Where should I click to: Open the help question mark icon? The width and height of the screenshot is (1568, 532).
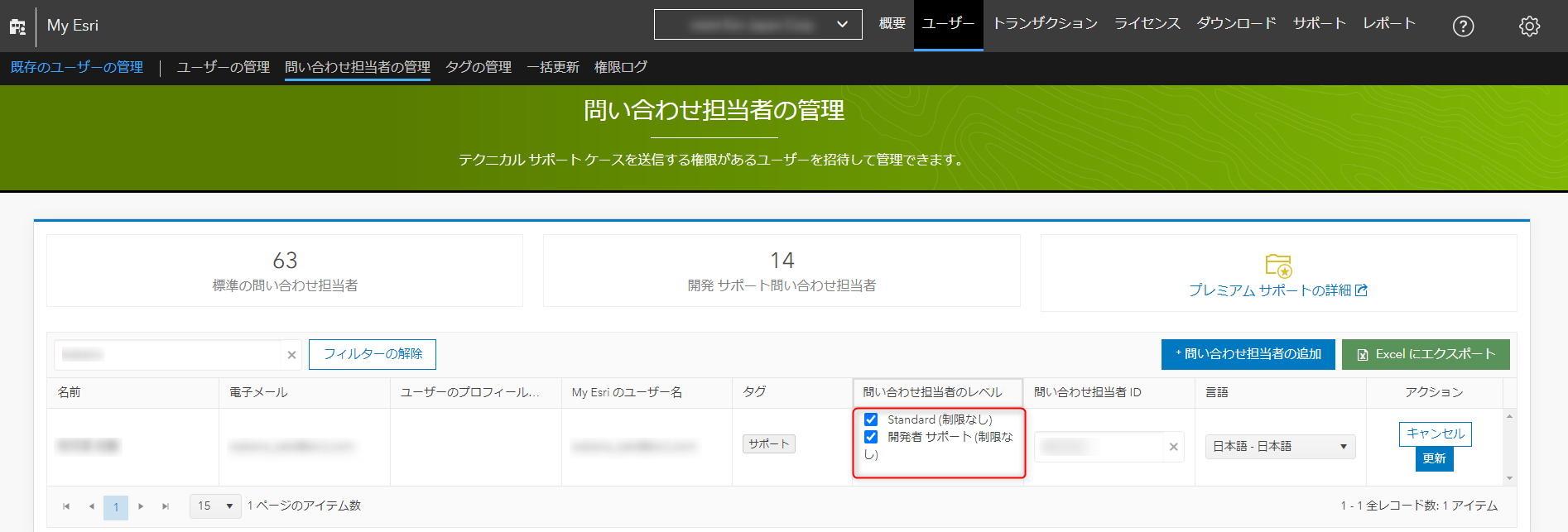1463,26
